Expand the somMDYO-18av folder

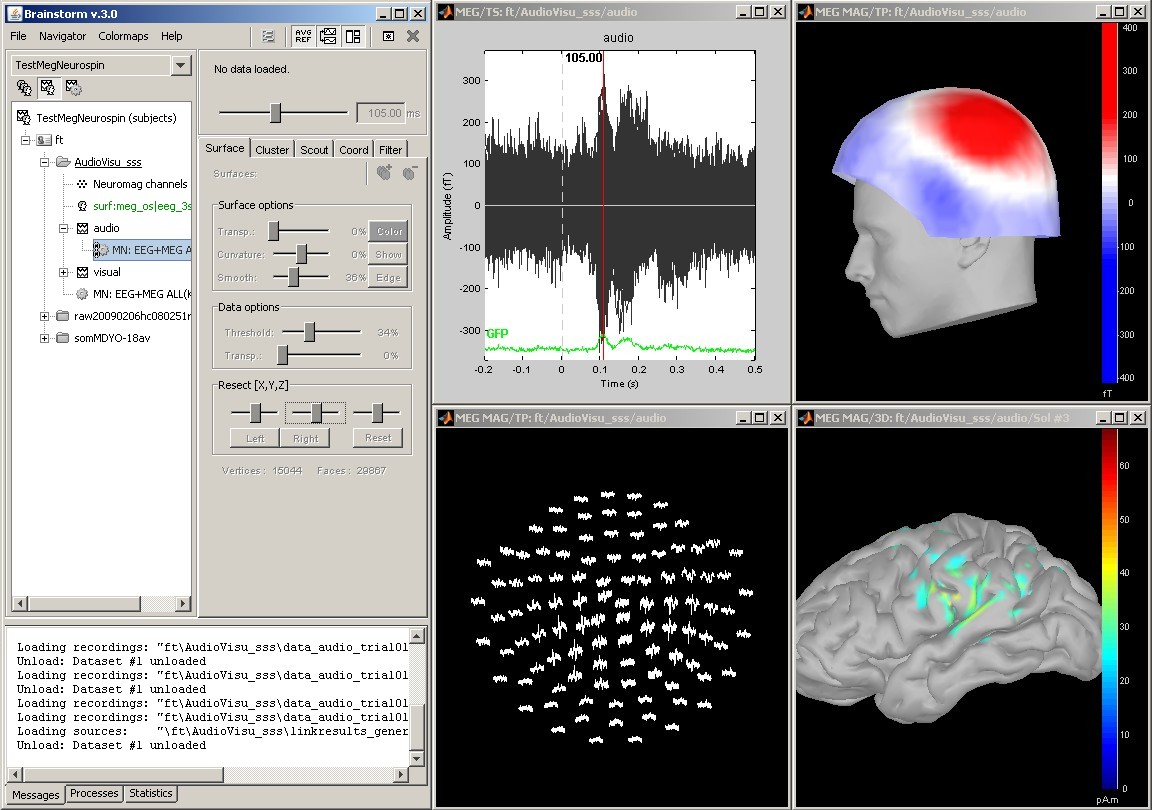click(44, 338)
